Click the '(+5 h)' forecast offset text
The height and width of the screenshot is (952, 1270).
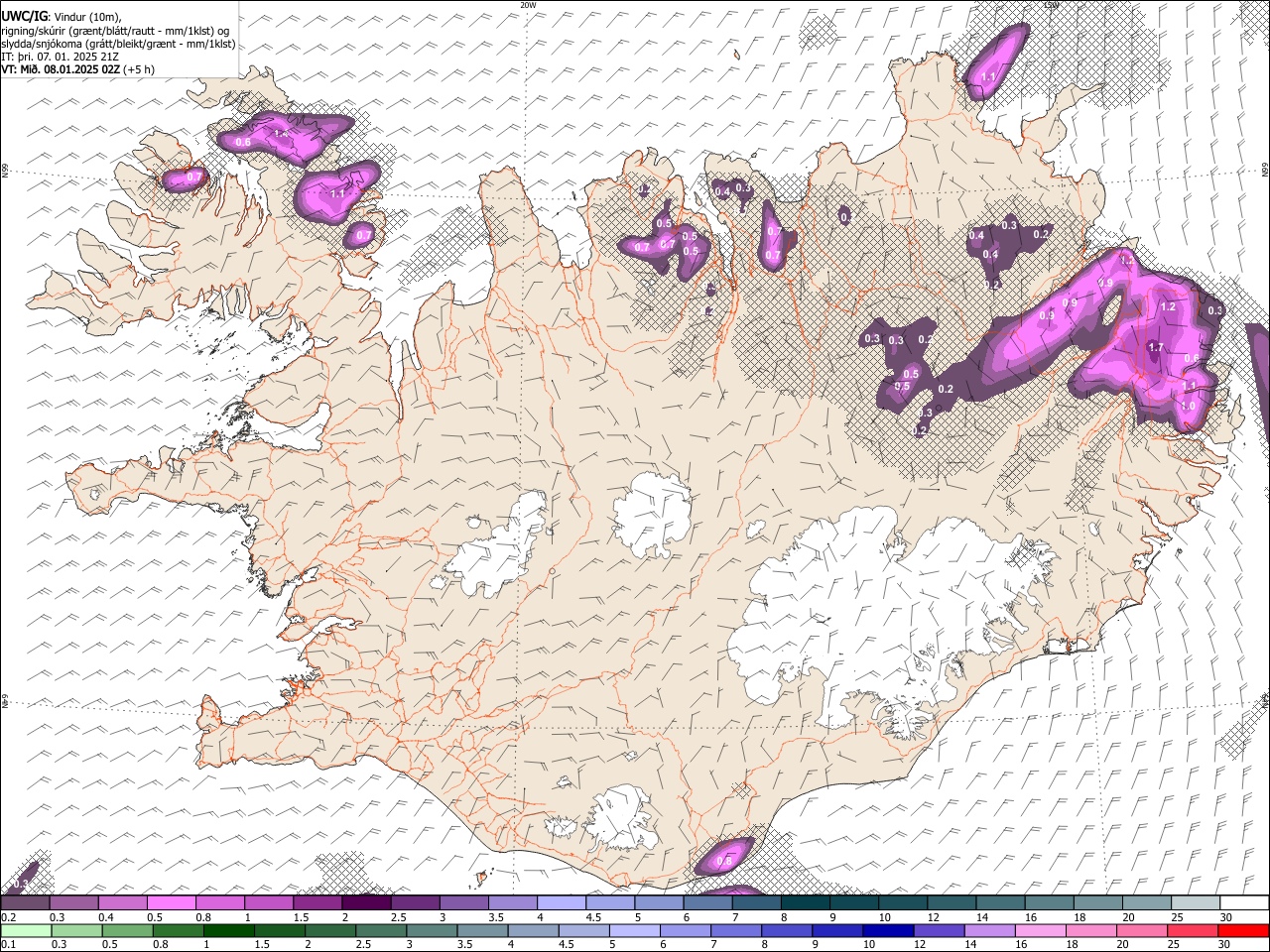tap(140, 70)
